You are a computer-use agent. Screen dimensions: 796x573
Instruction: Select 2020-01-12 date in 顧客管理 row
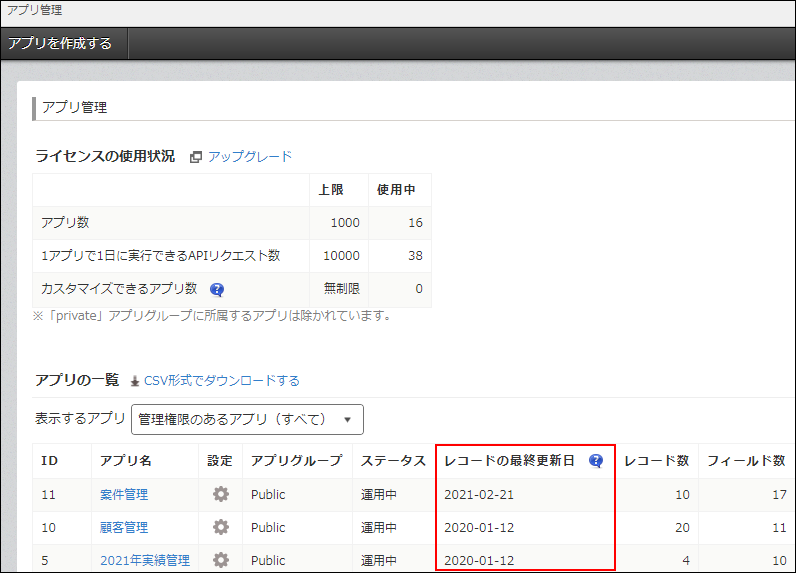(x=479, y=527)
